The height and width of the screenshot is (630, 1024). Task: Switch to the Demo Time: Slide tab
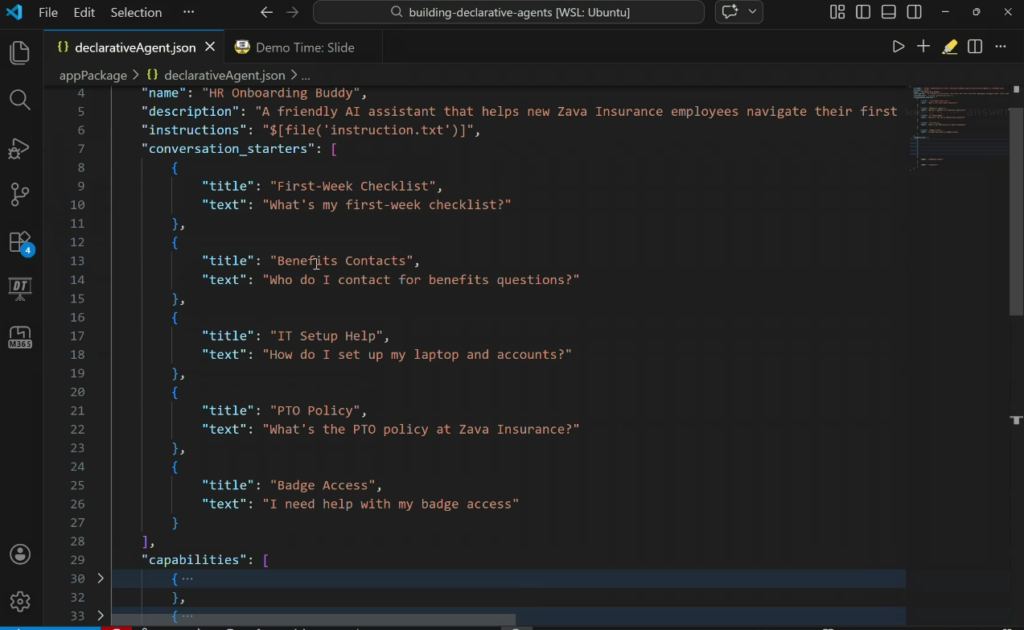[x=304, y=47]
